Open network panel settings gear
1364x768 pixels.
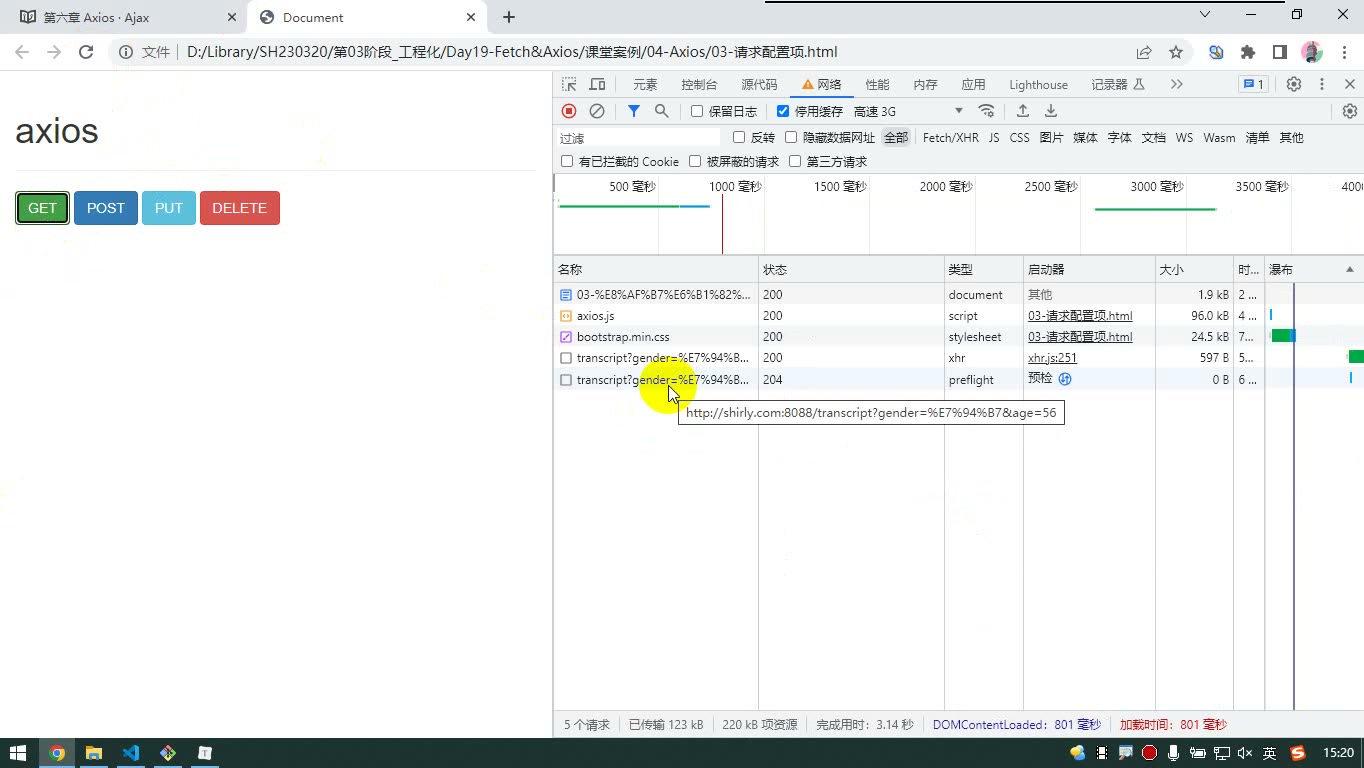tap(1349, 111)
